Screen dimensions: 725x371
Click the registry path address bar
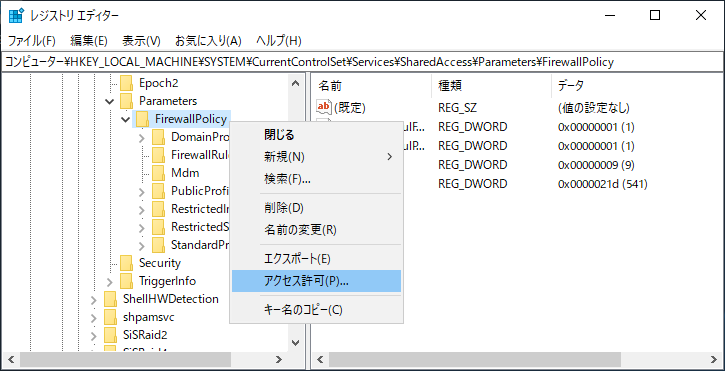362,62
